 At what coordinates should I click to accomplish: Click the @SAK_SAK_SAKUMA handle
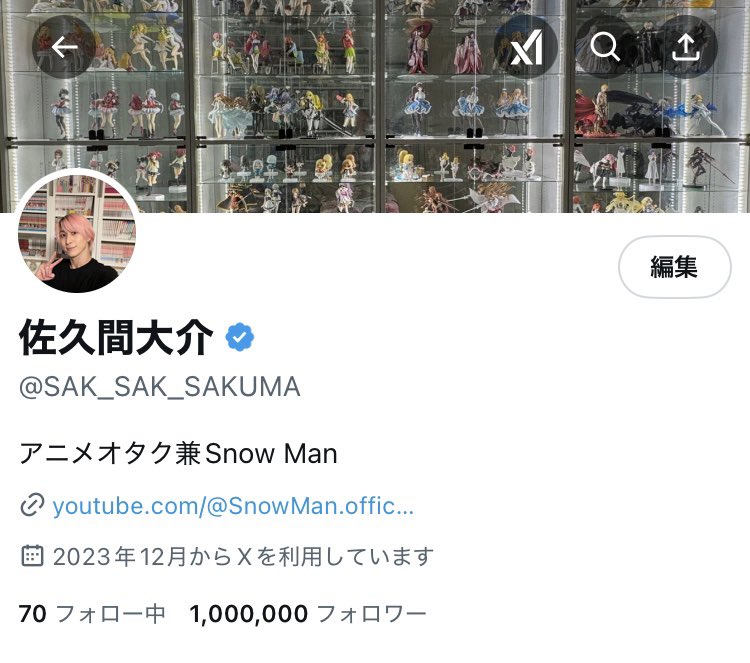pos(160,387)
